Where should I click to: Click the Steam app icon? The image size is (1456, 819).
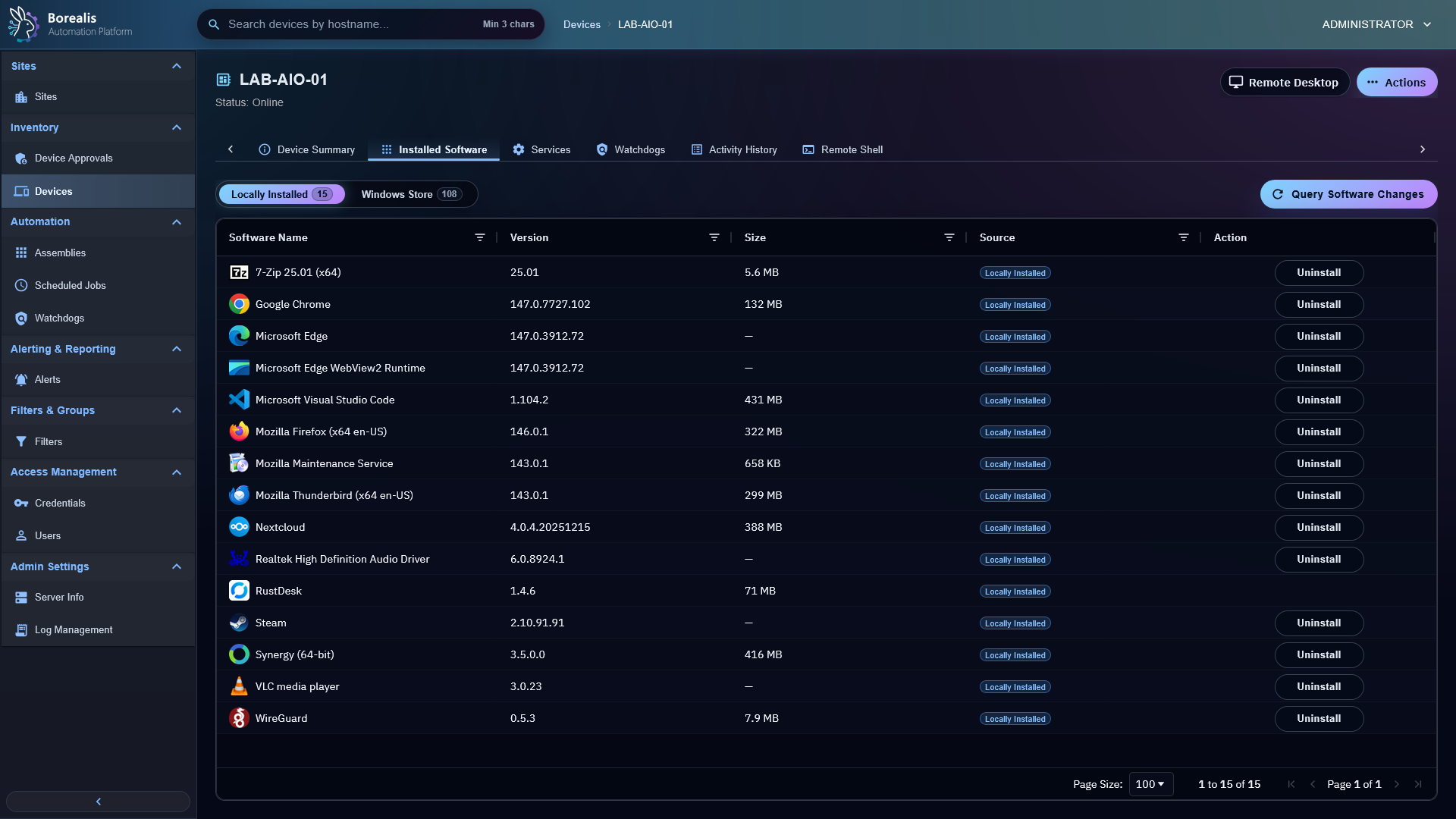coord(239,623)
